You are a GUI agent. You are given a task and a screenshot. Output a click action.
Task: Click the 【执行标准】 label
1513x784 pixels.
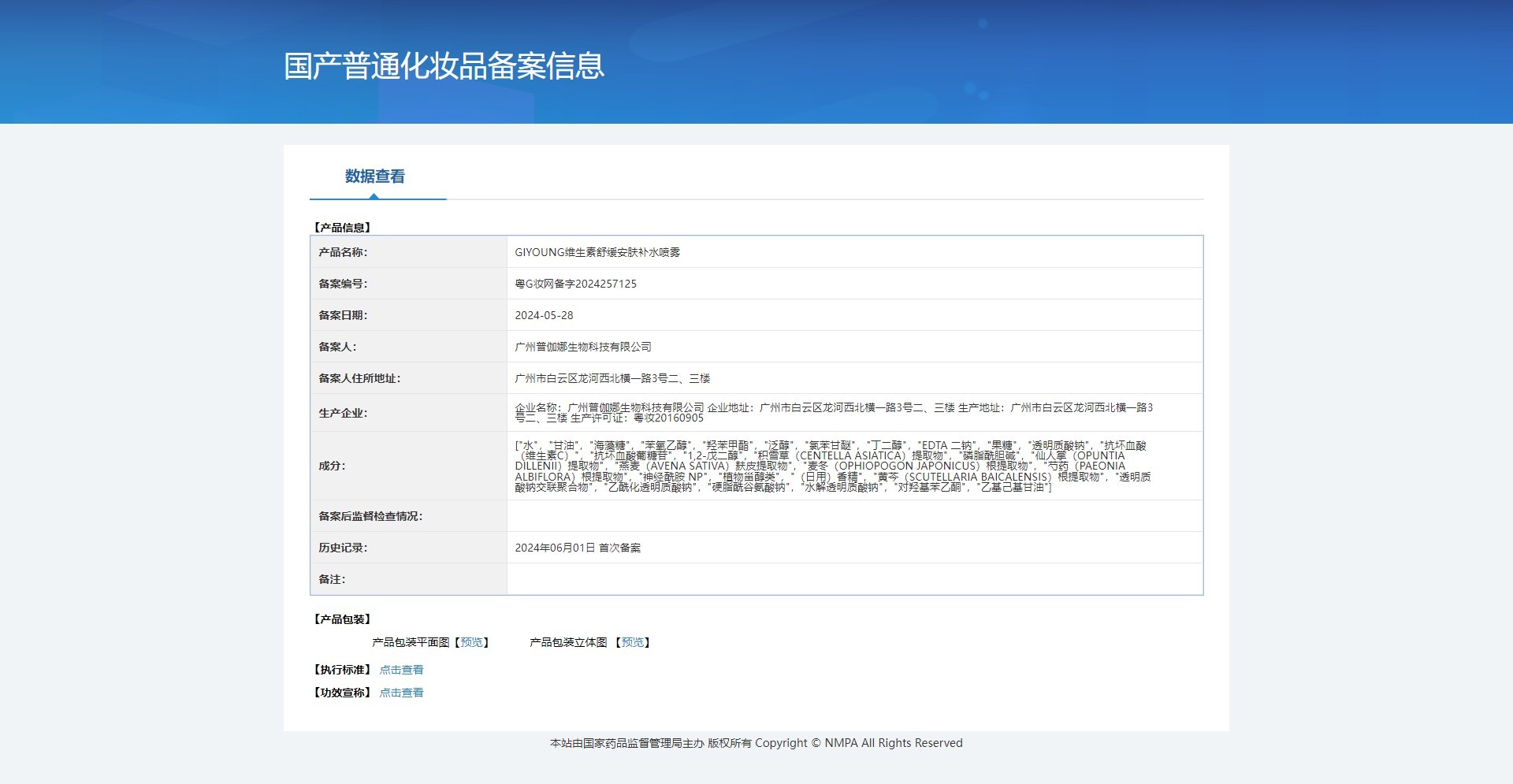(343, 670)
